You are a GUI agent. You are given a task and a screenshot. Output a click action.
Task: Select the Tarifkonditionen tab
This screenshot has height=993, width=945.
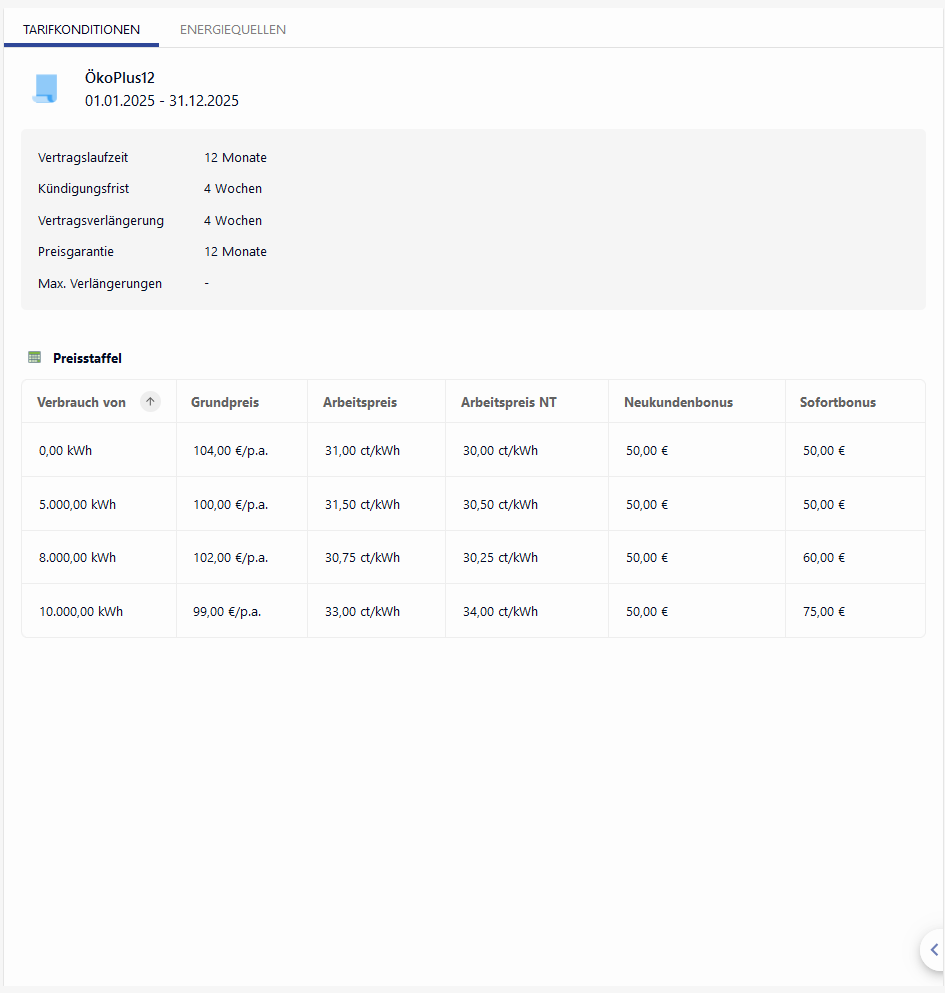pos(81,30)
